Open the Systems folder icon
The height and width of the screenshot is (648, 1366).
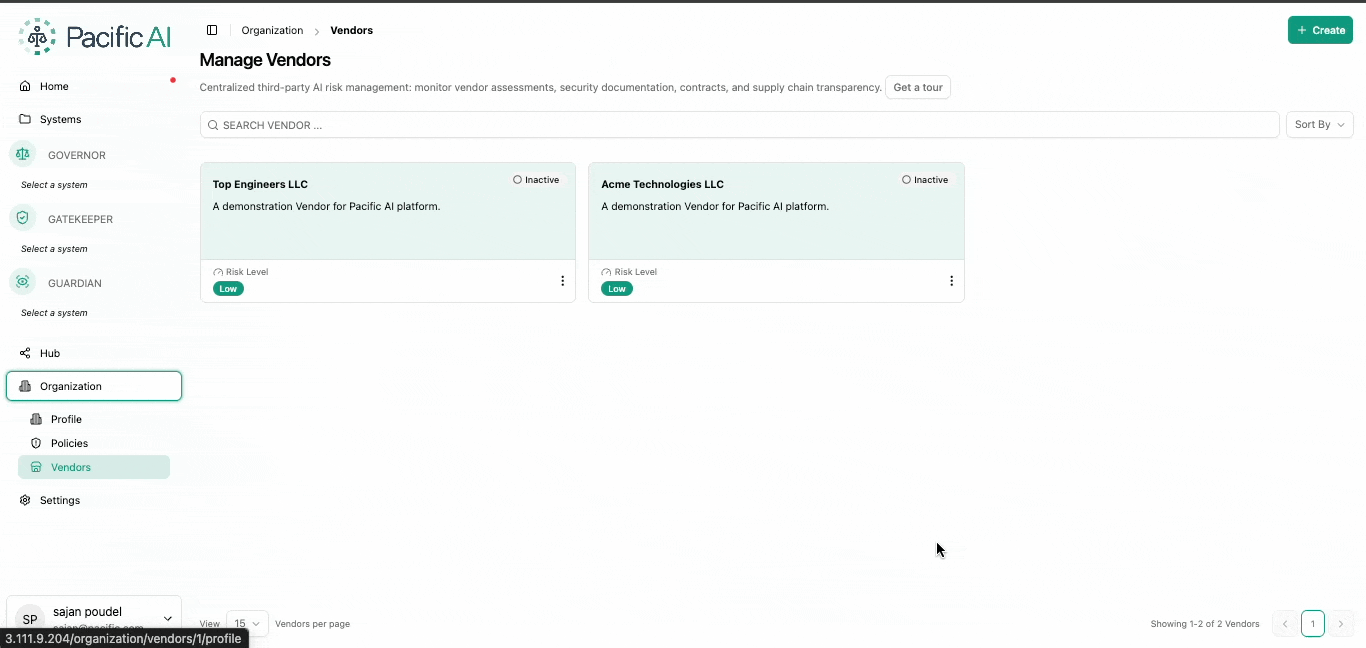click(x=25, y=119)
